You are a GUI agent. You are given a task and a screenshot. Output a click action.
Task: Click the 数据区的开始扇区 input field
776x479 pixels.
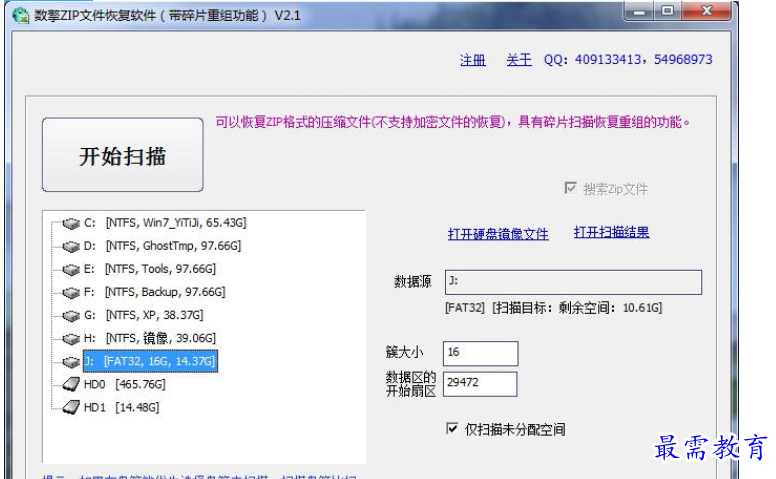(x=480, y=384)
